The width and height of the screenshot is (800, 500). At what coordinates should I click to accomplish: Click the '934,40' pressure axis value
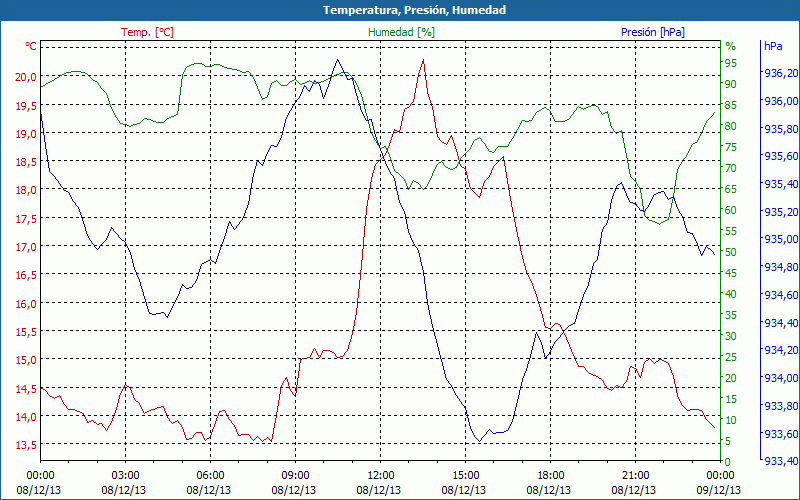click(x=781, y=323)
